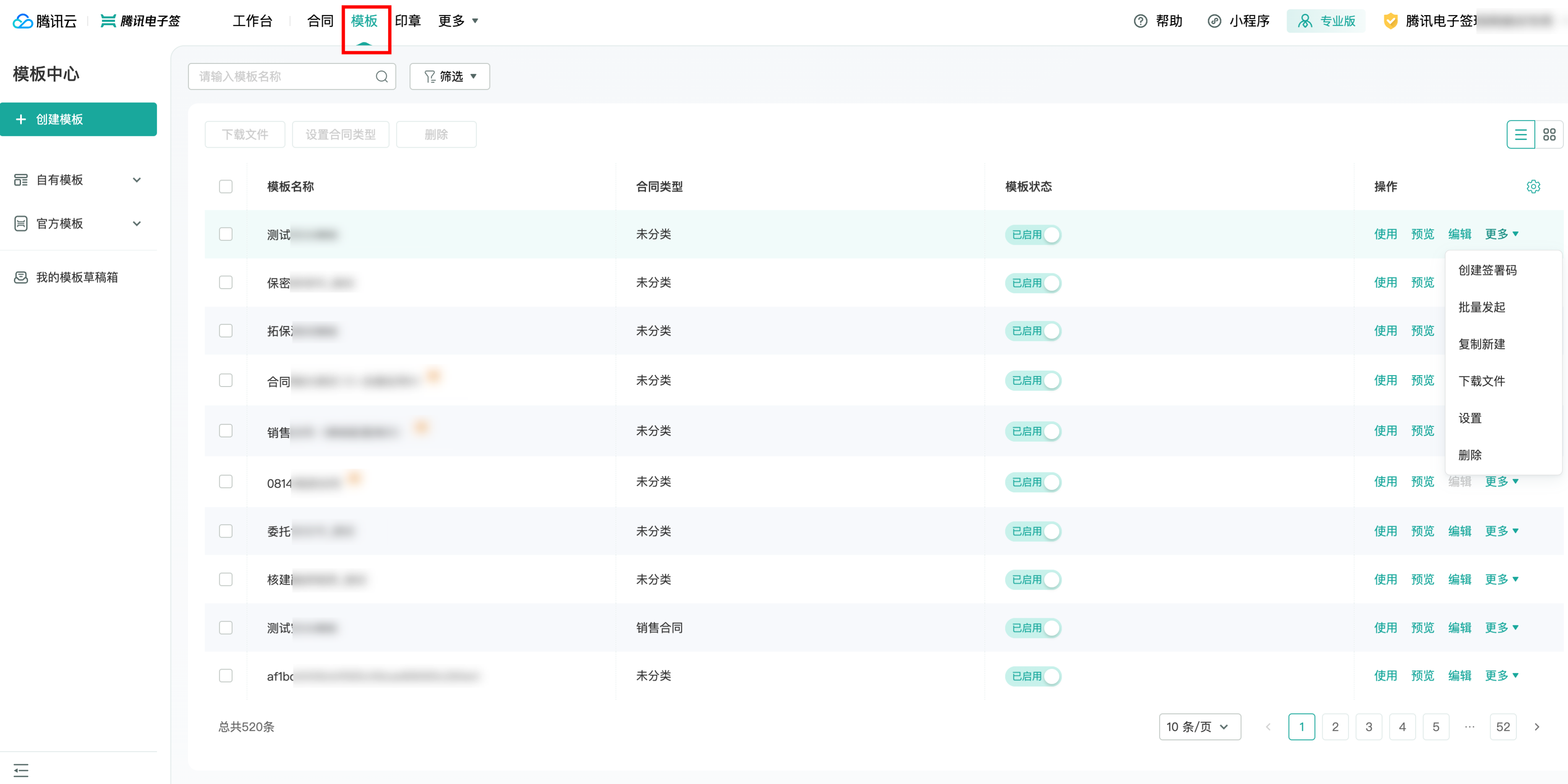Select all templates header checkbox

(x=226, y=186)
